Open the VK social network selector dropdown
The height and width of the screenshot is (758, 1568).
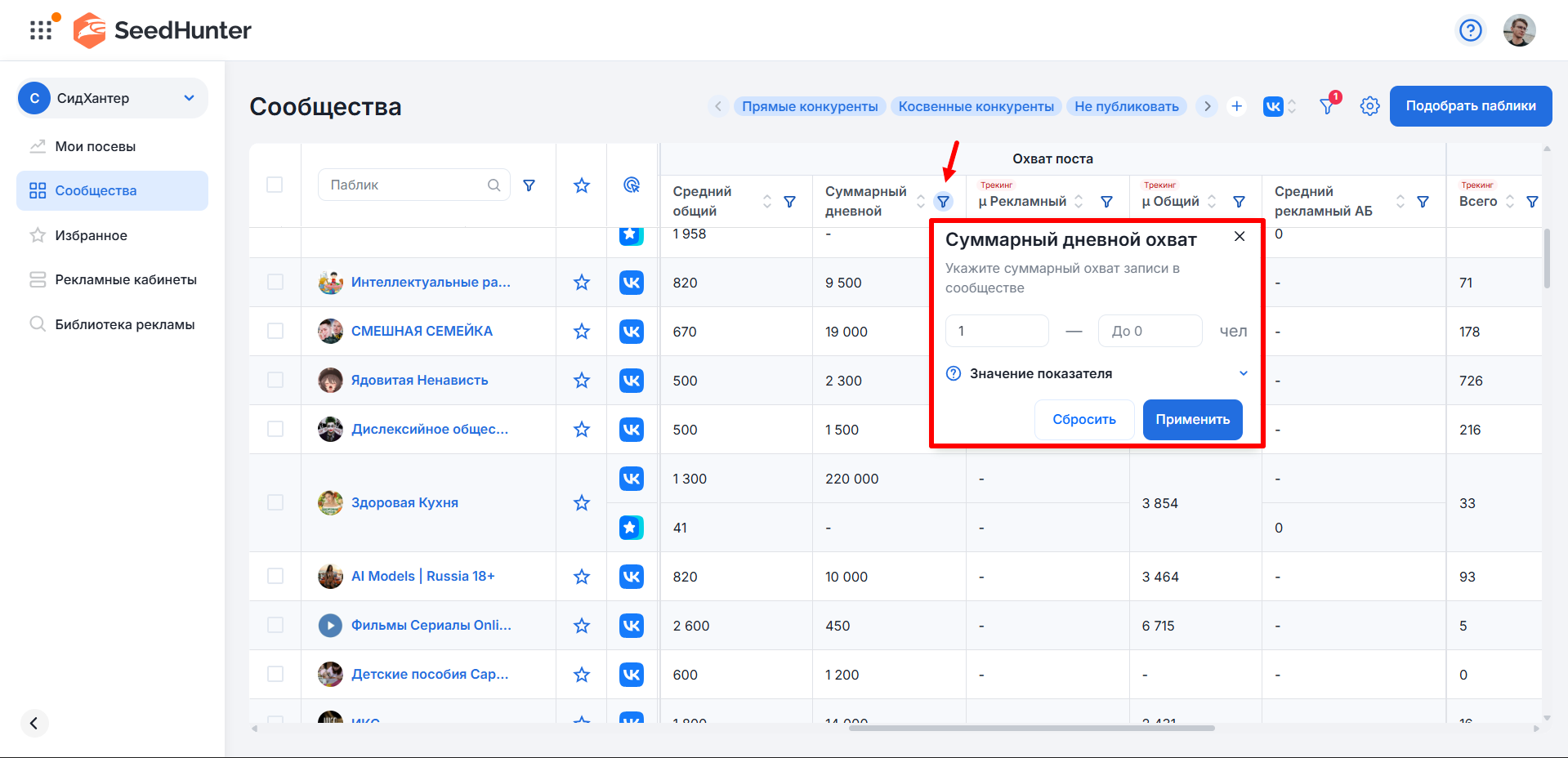(x=1280, y=106)
